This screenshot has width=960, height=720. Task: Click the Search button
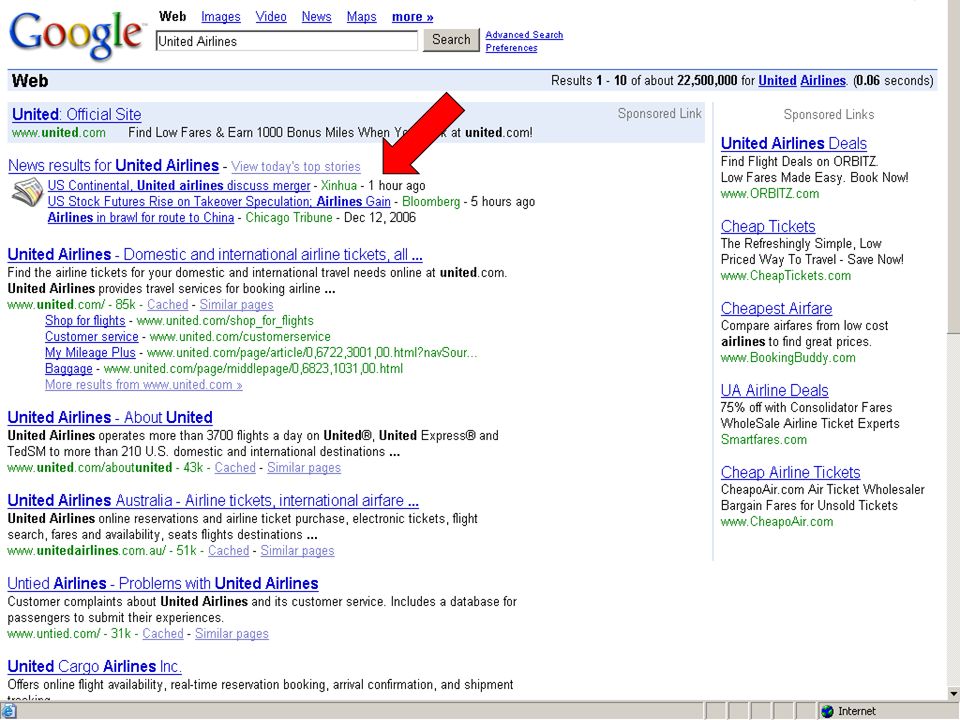[x=451, y=40]
